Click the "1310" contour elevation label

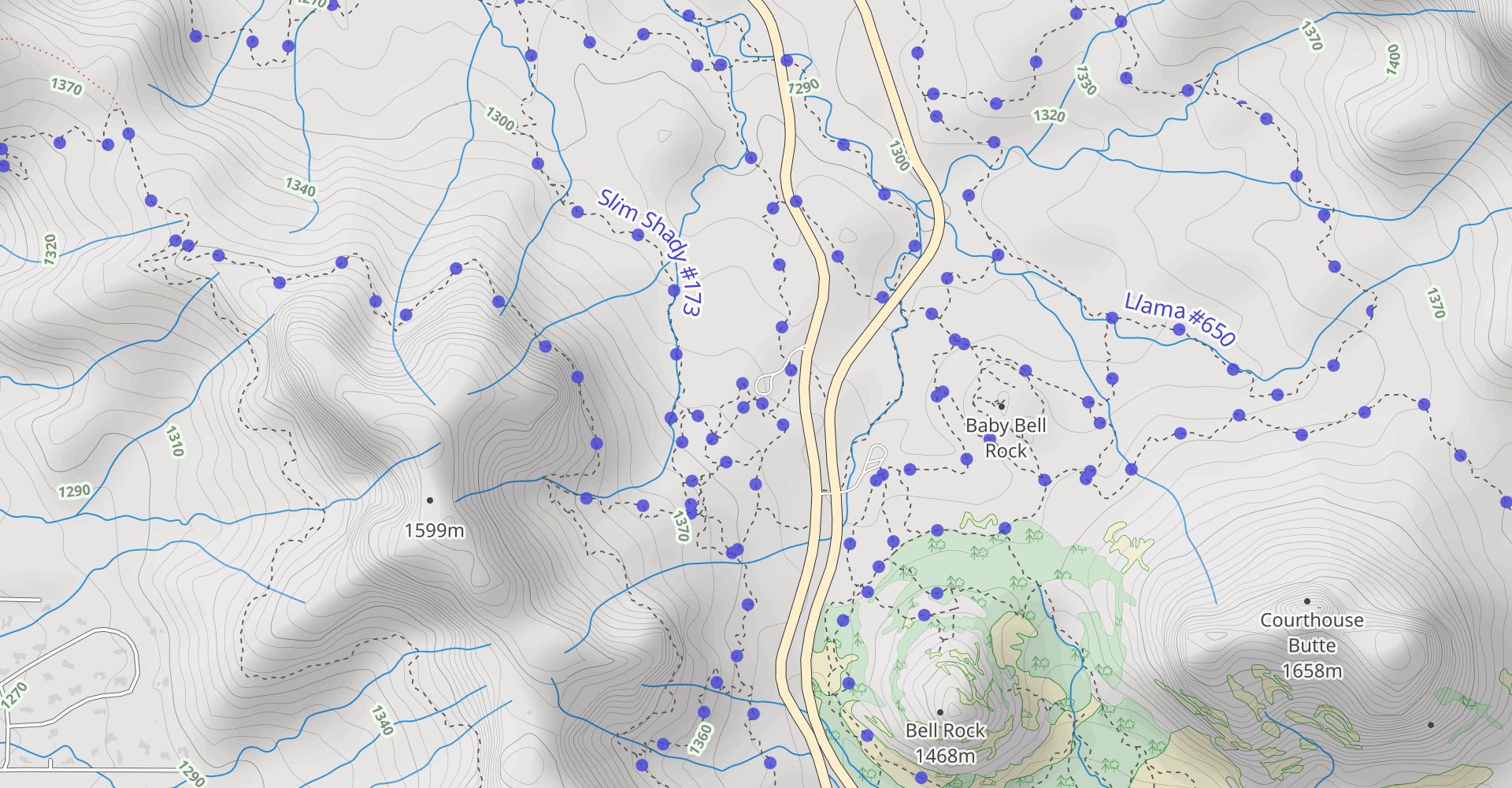click(175, 441)
